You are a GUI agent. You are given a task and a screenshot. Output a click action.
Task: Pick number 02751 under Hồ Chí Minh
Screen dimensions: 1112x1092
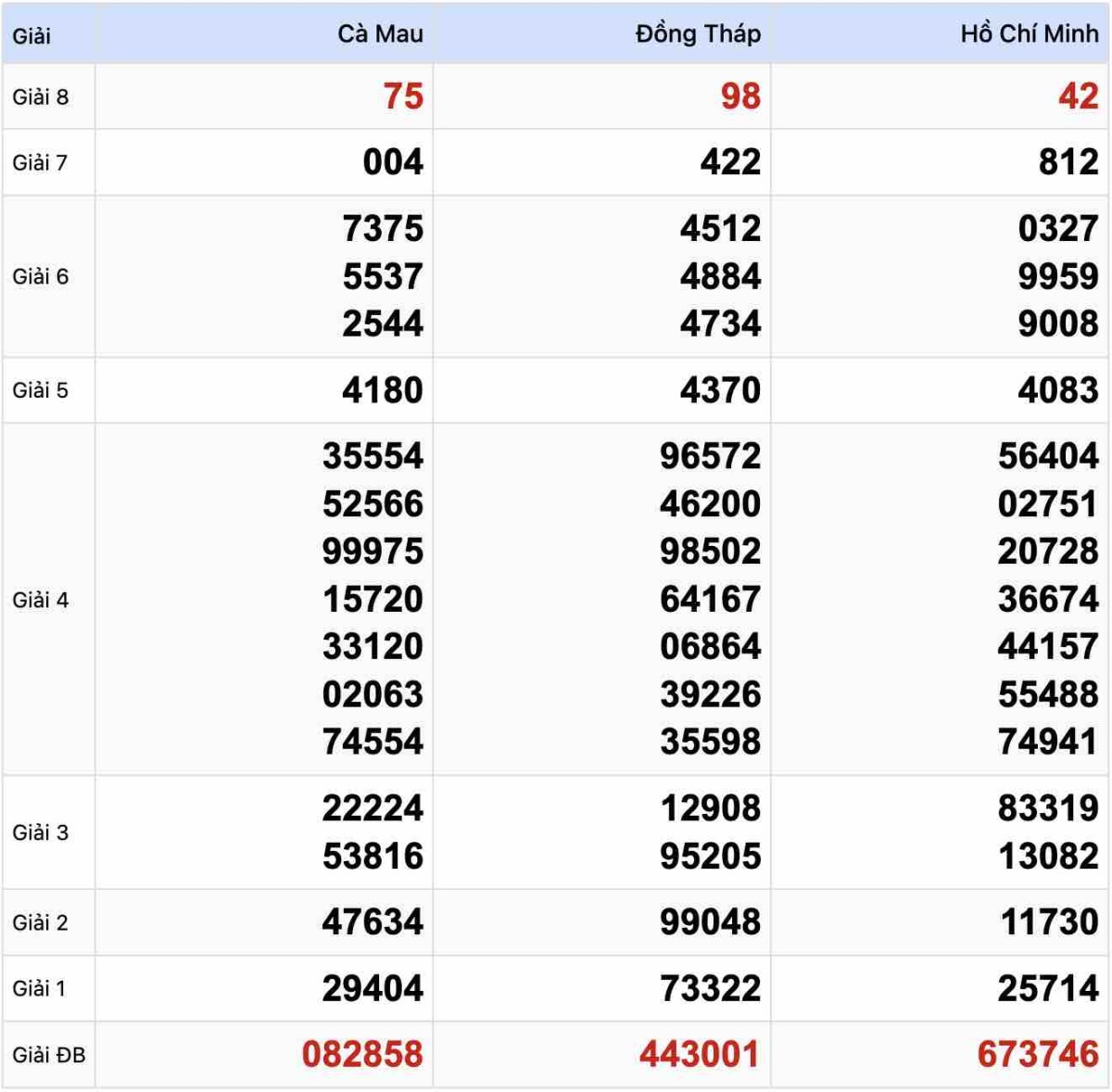click(1048, 504)
